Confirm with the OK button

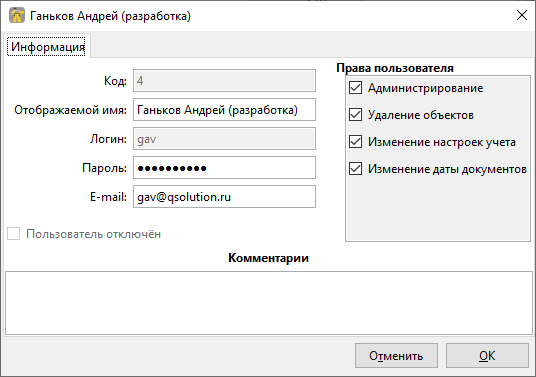click(487, 356)
